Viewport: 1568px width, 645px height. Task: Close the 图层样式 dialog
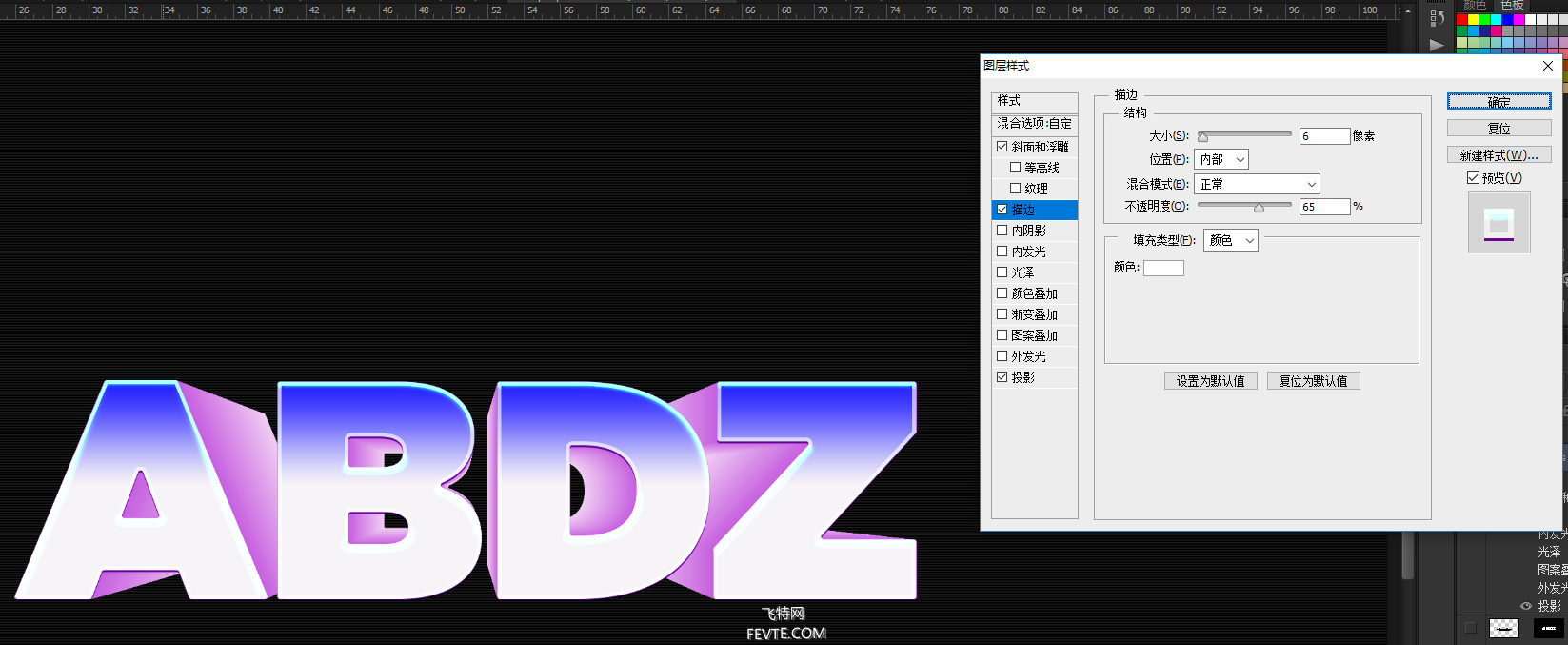tap(1548, 66)
